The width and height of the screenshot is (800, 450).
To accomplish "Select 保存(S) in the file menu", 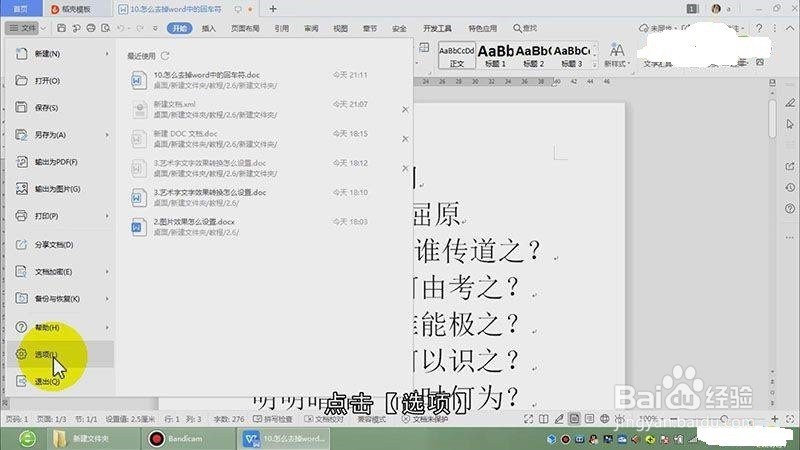I will 60,108.
